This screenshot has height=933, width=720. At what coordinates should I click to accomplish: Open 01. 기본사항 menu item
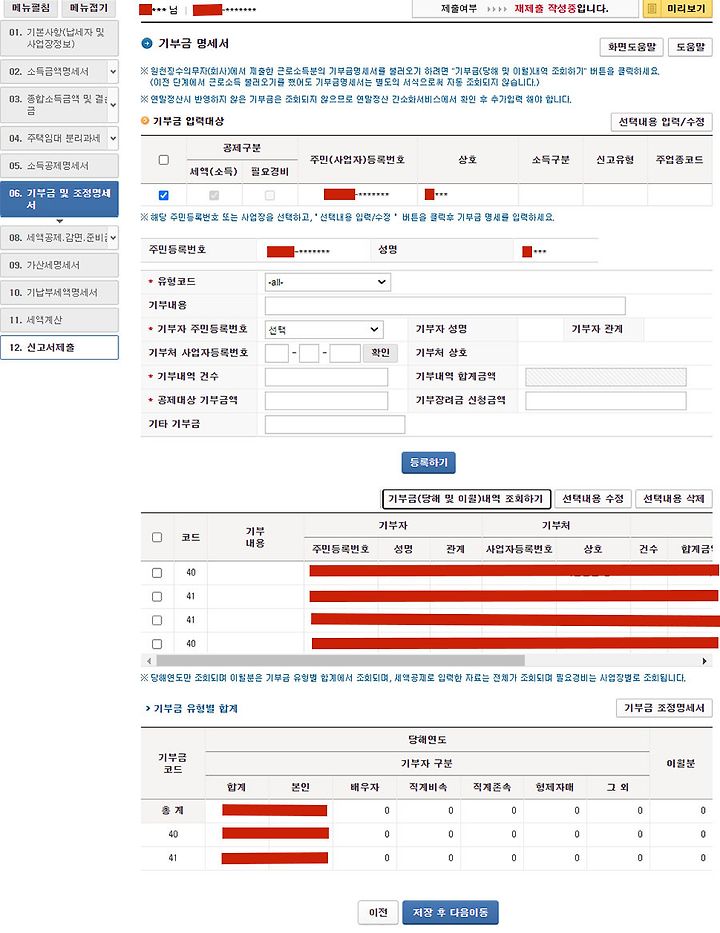pos(60,38)
